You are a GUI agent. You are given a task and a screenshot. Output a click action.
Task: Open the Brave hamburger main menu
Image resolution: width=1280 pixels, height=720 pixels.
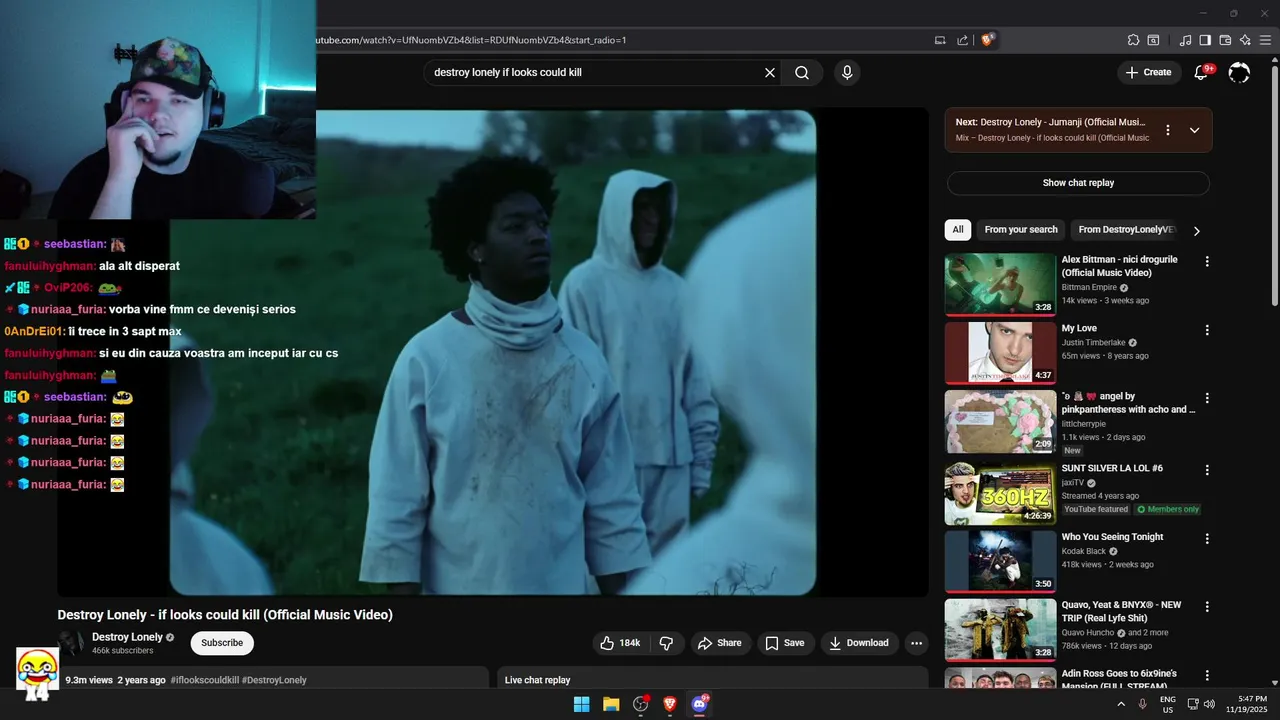1266,40
